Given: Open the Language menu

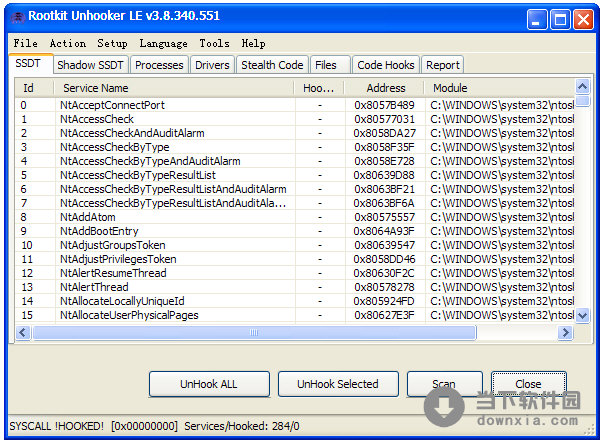Looking at the screenshot, I should (x=163, y=43).
